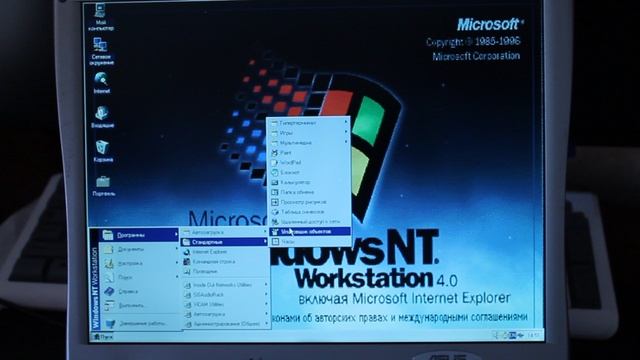Click the Пуск start button
This screenshot has width=640, height=360.
coord(103,337)
